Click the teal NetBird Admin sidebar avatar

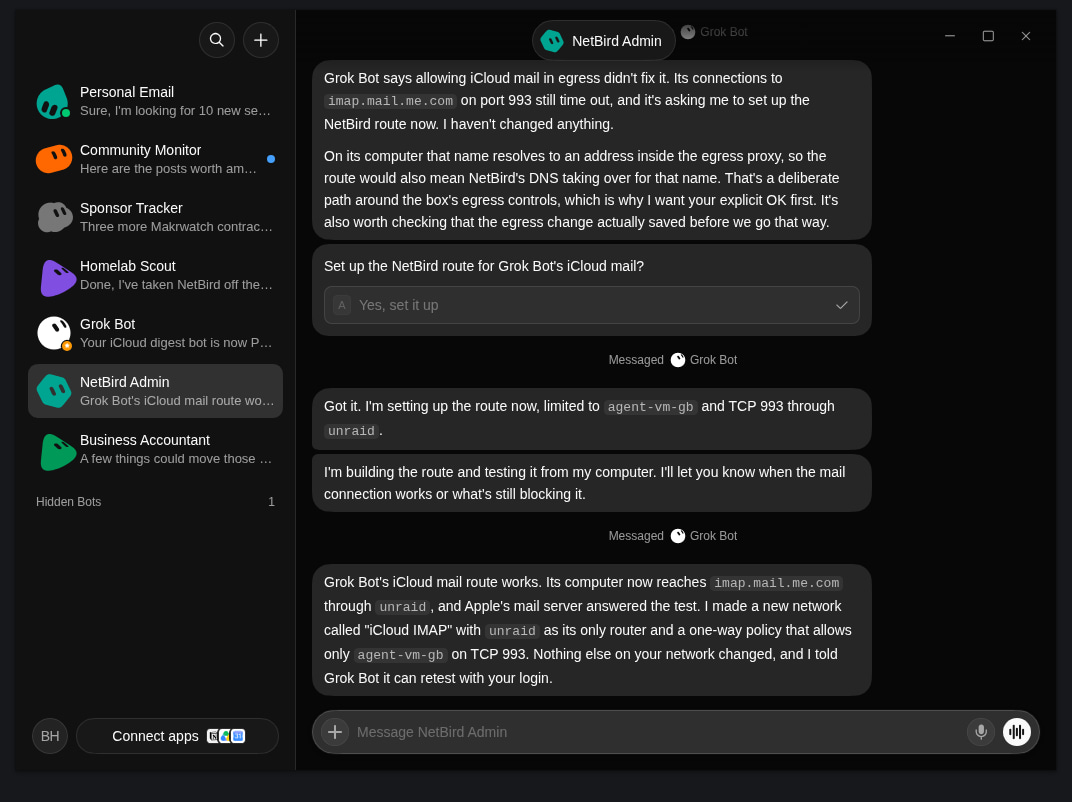coord(54,391)
